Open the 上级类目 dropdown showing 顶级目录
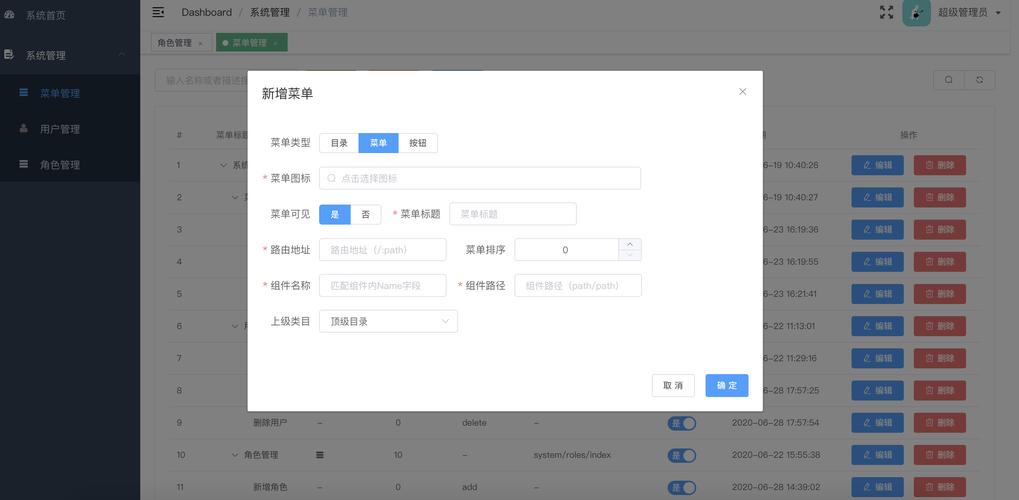This screenshot has width=1019, height=500. (x=389, y=321)
